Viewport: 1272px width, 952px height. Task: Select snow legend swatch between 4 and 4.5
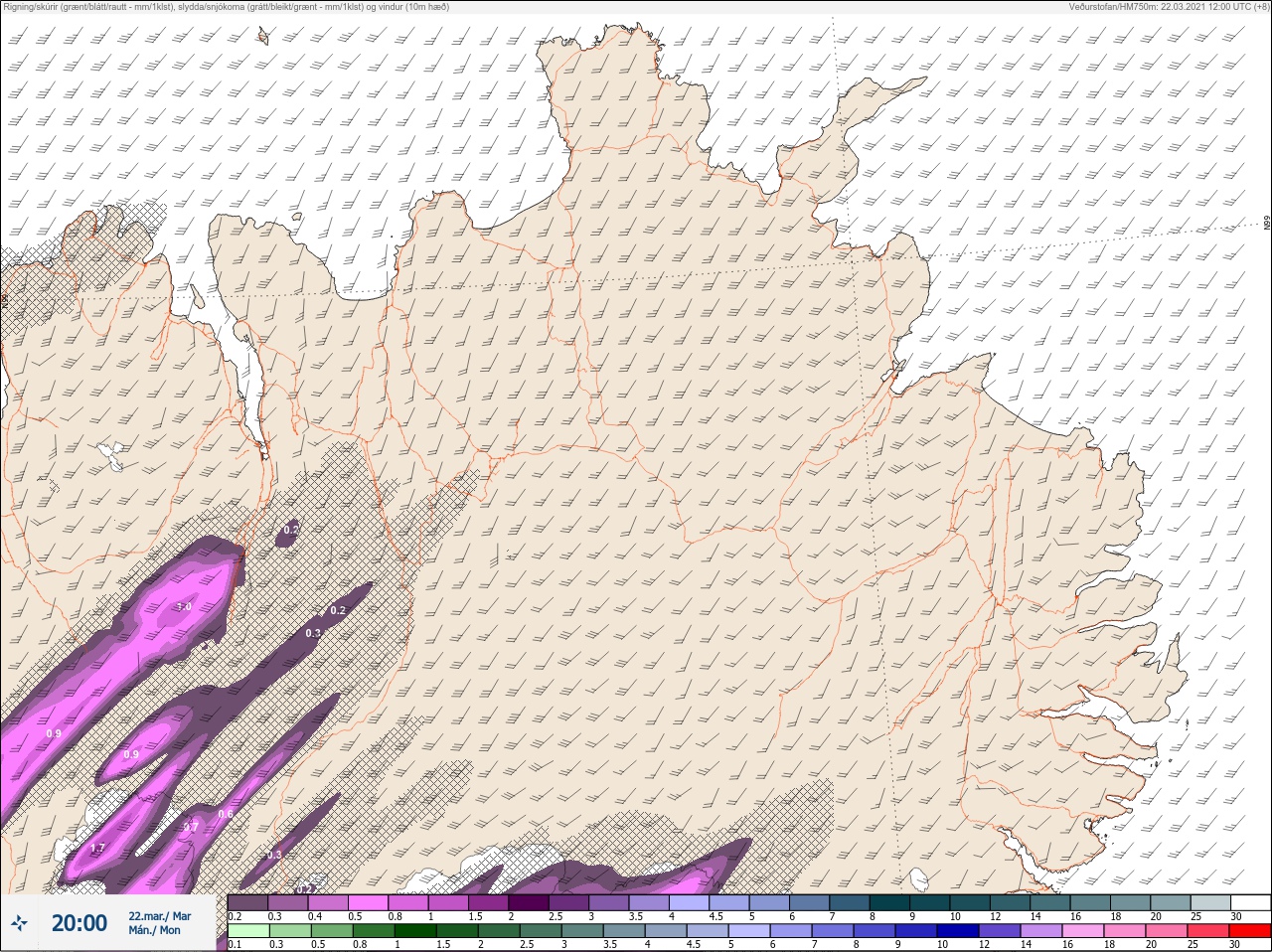691,902
